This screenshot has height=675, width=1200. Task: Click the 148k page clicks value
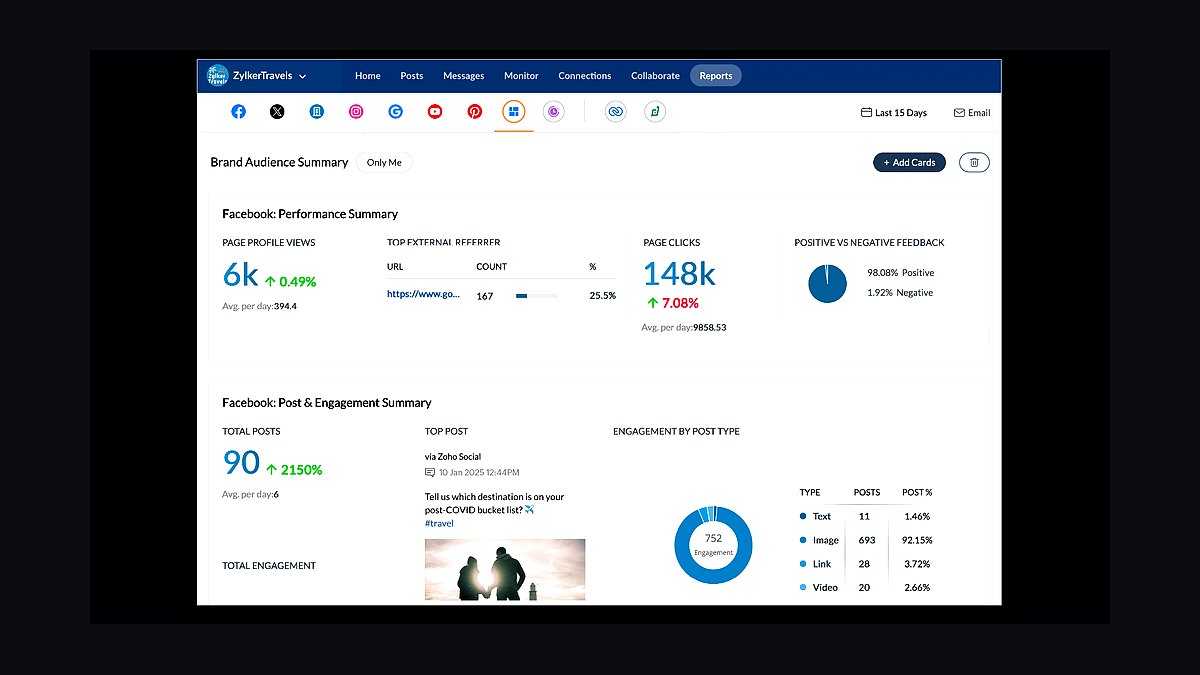[679, 273]
